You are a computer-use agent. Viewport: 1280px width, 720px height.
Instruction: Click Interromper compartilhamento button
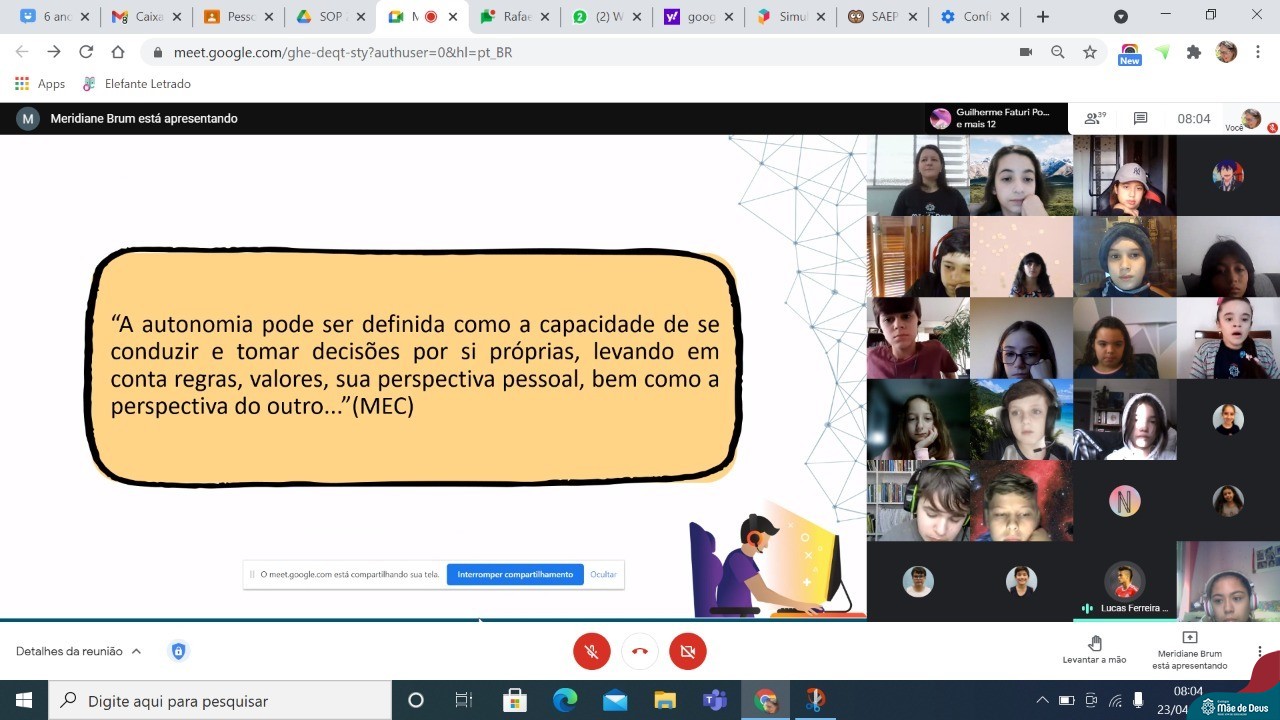[515, 575]
